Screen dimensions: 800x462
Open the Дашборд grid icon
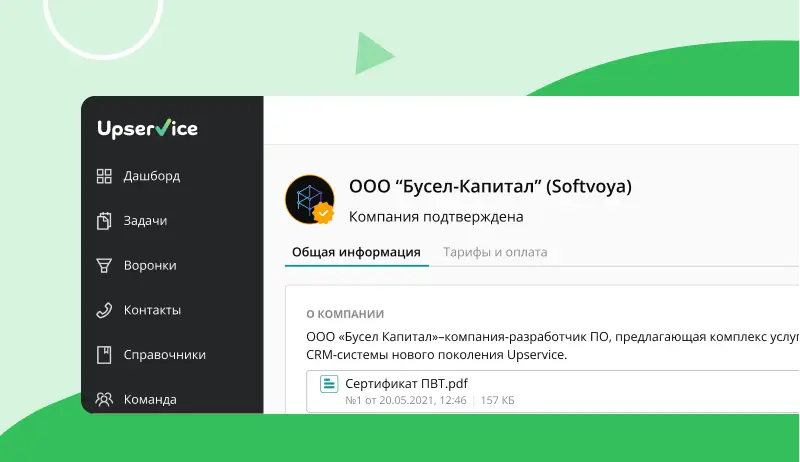104,176
